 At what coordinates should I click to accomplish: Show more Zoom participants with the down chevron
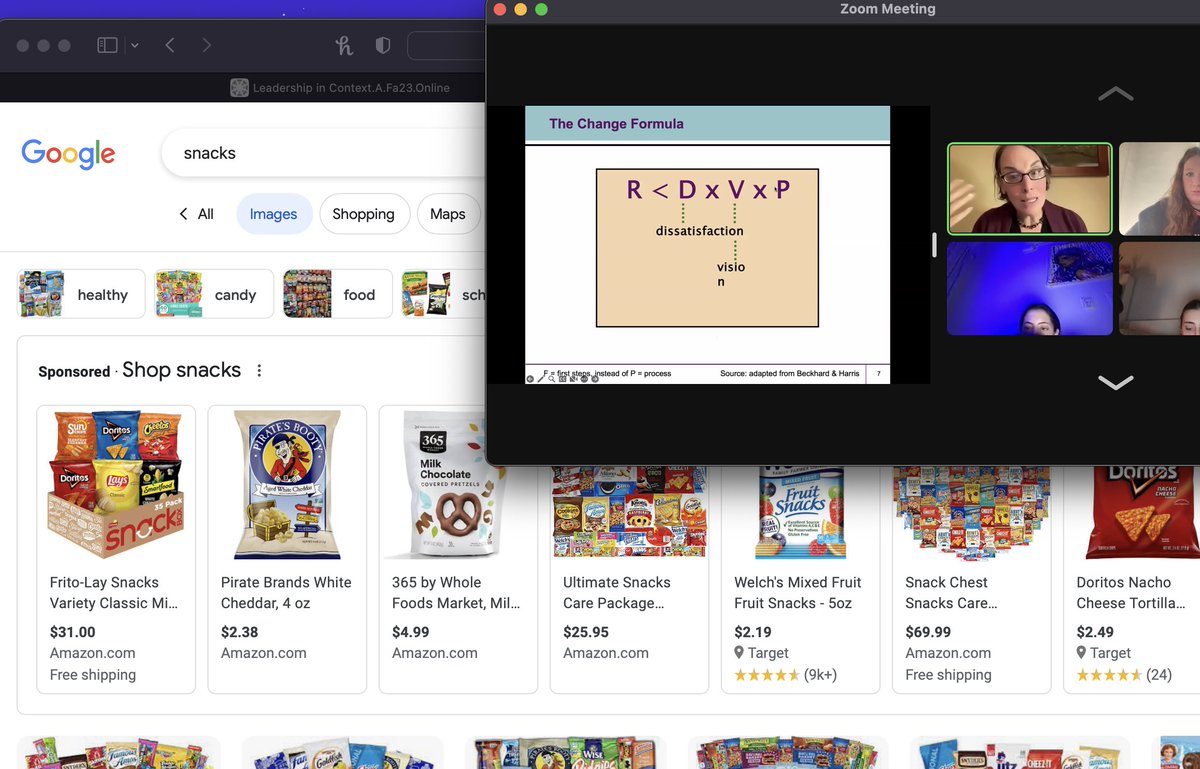1116,382
